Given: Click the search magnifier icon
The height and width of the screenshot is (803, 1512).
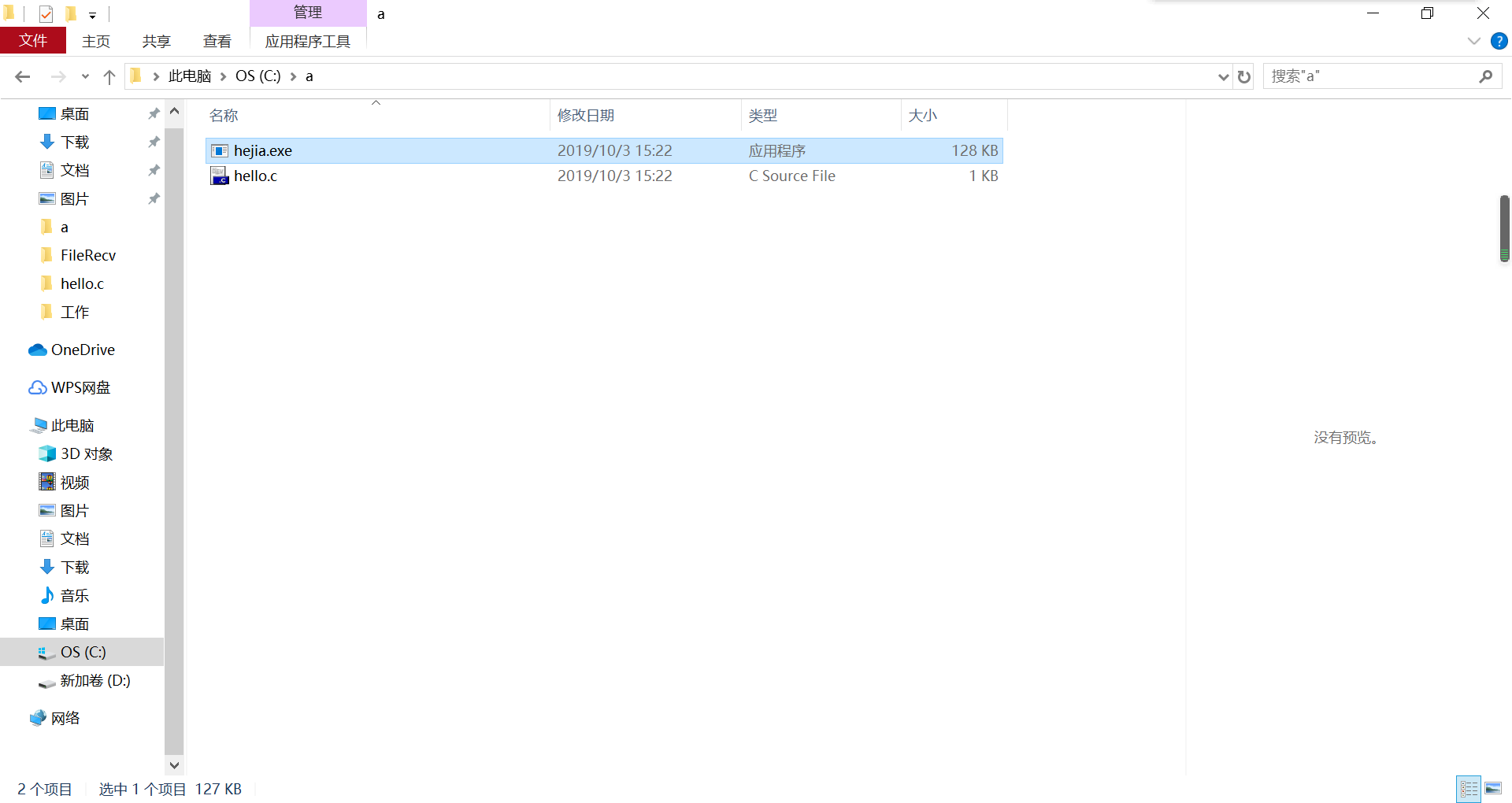Looking at the screenshot, I should point(1486,76).
